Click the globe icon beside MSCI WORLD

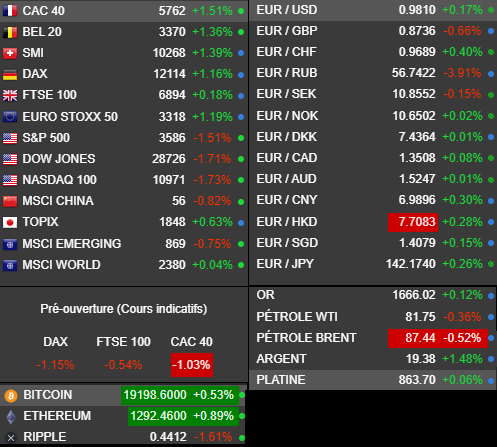coord(10,265)
